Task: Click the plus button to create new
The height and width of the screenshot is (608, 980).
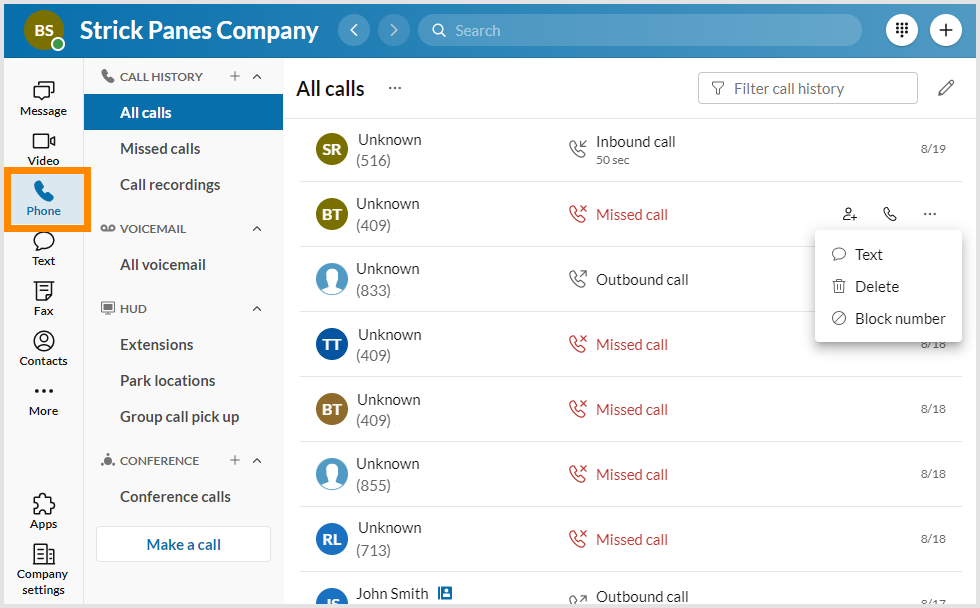Action: [945, 30]
